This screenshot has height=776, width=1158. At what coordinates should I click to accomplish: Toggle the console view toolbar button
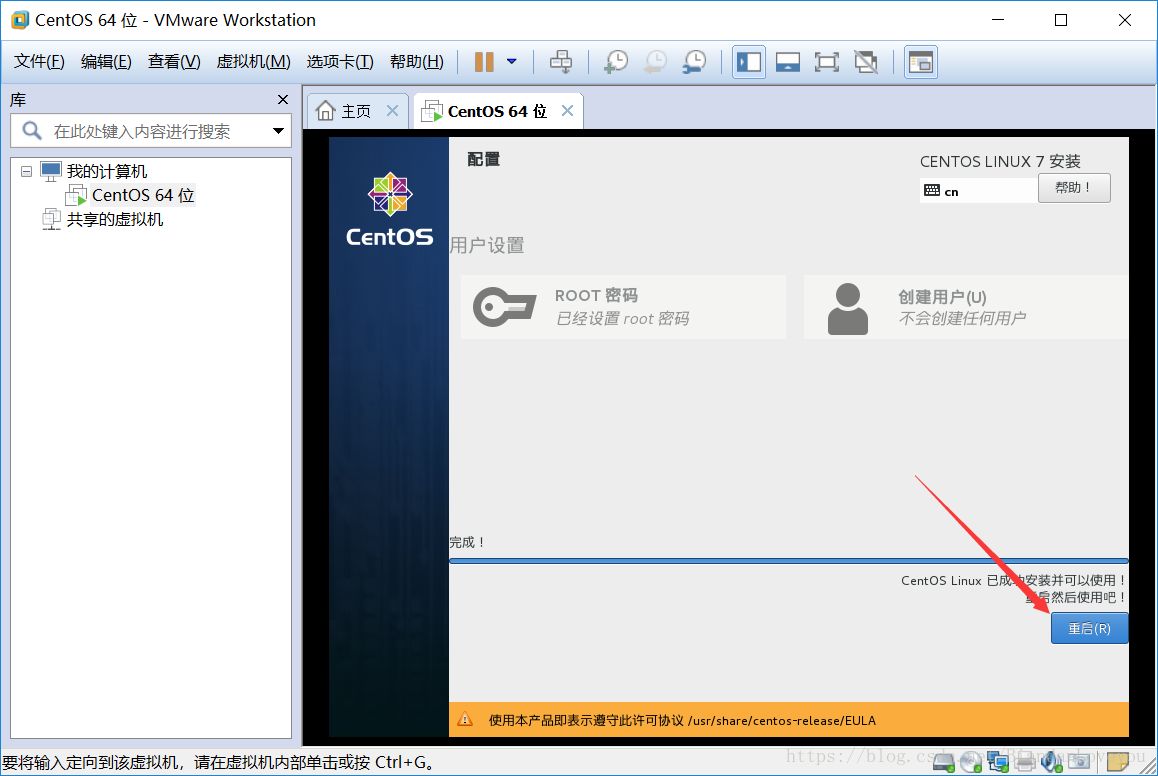(x=921, y=62)
